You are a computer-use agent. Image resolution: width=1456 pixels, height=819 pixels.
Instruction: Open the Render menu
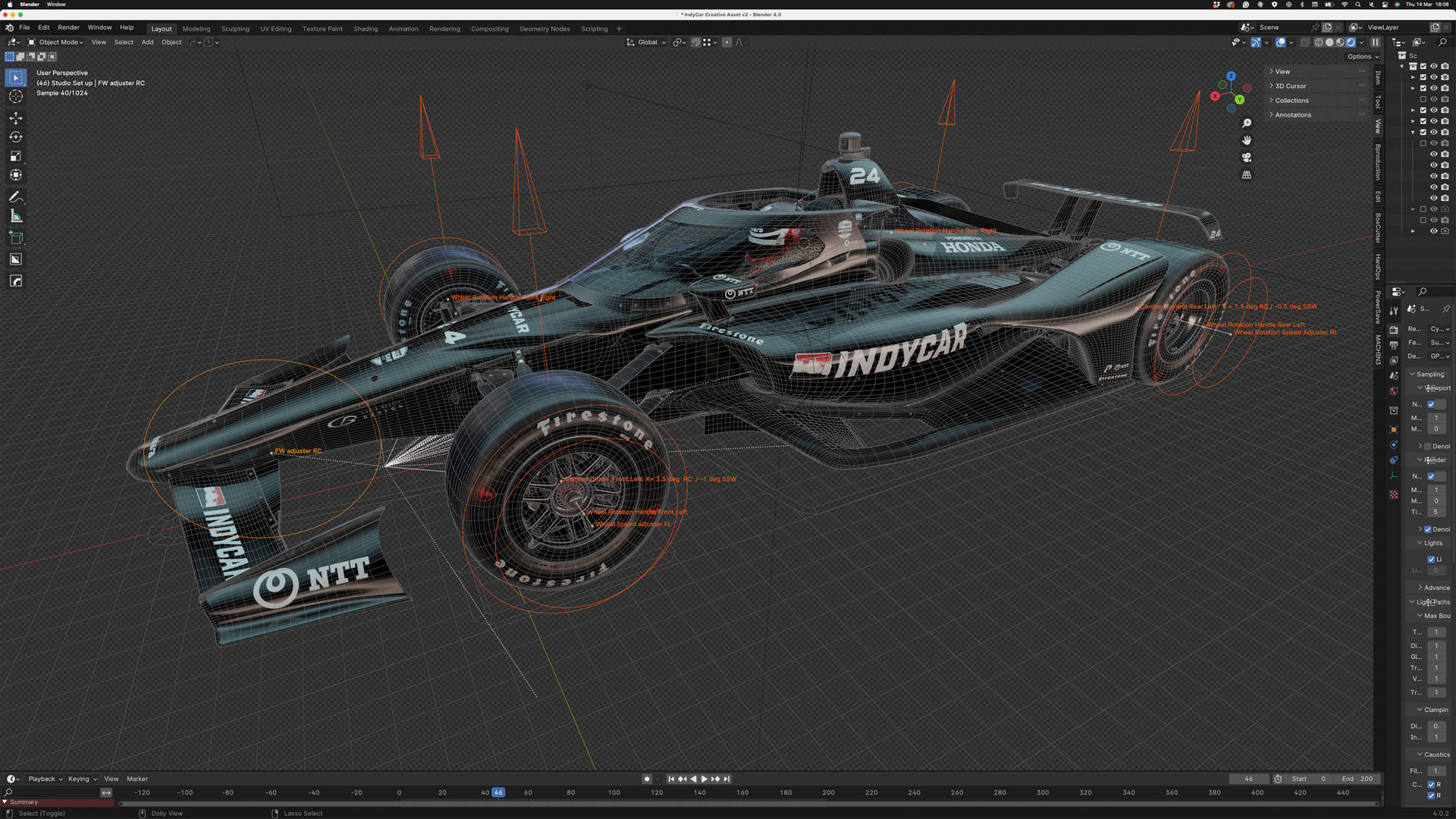(68, 27)
